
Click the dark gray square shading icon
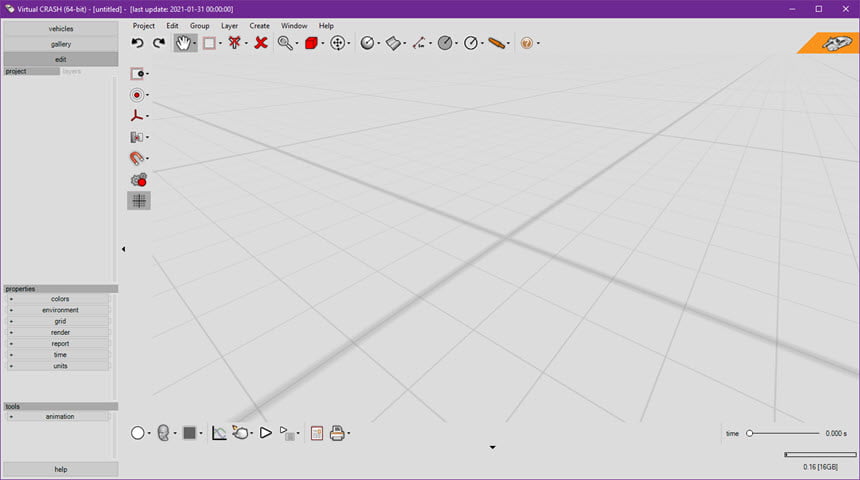189,433
